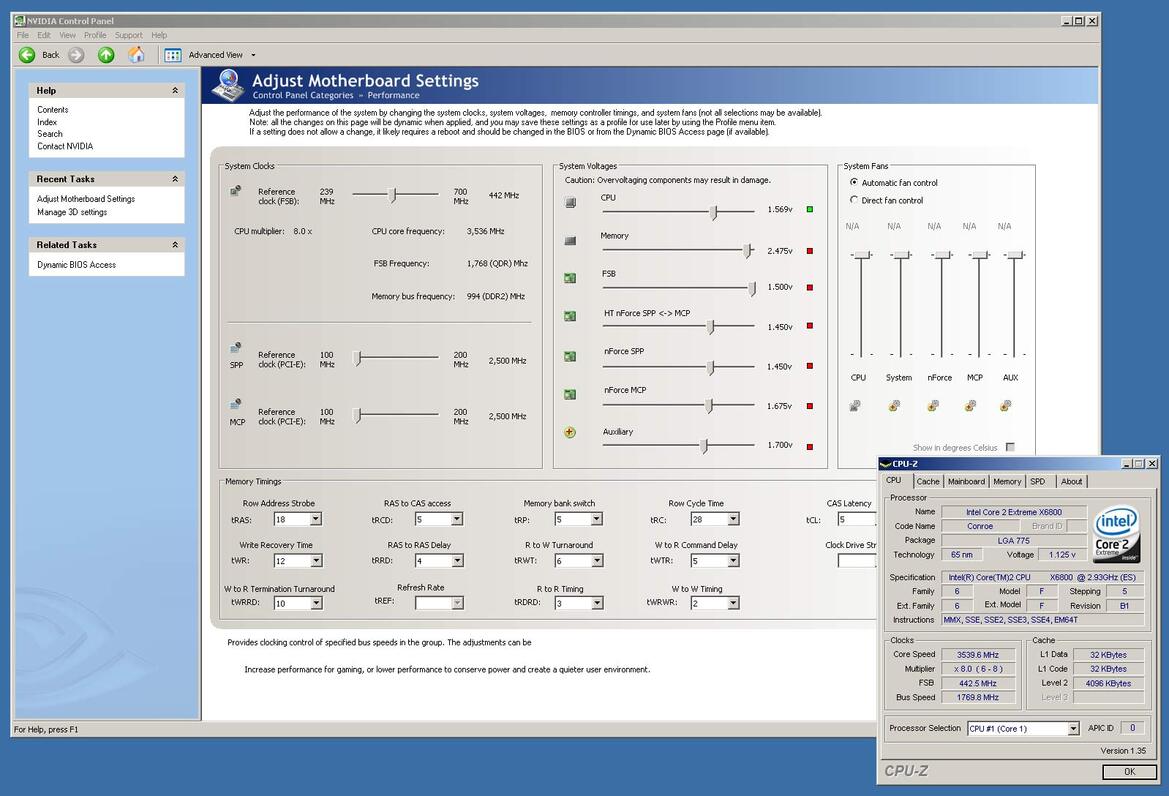Click the Advanced View grid icon
The height and width of the screenshot is (796, 1169).
click(173, 55)
